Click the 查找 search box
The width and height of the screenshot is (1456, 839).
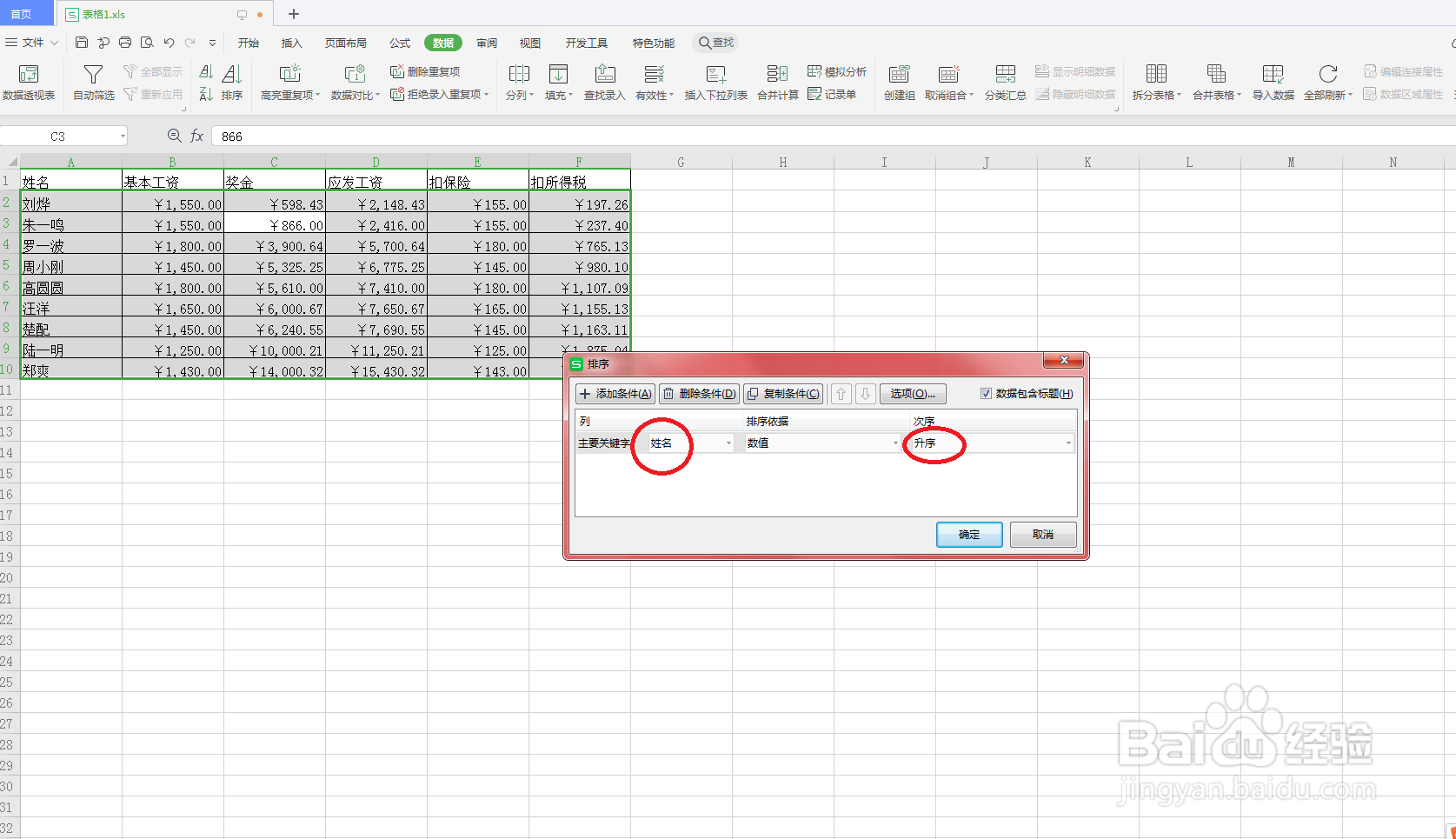(716, 43)
